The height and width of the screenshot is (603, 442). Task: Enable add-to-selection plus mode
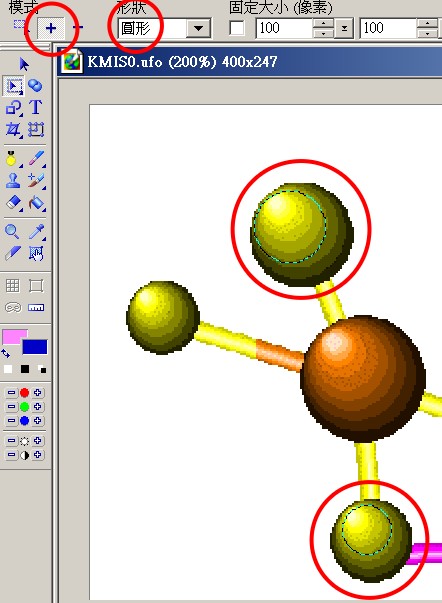[x=51, y=28]
